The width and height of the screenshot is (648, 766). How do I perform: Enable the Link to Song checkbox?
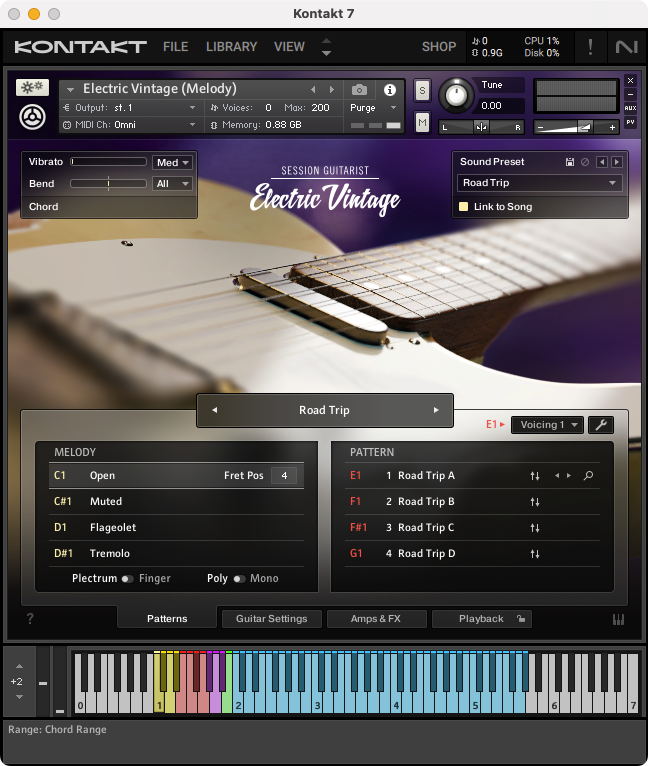tap(463, 207)
